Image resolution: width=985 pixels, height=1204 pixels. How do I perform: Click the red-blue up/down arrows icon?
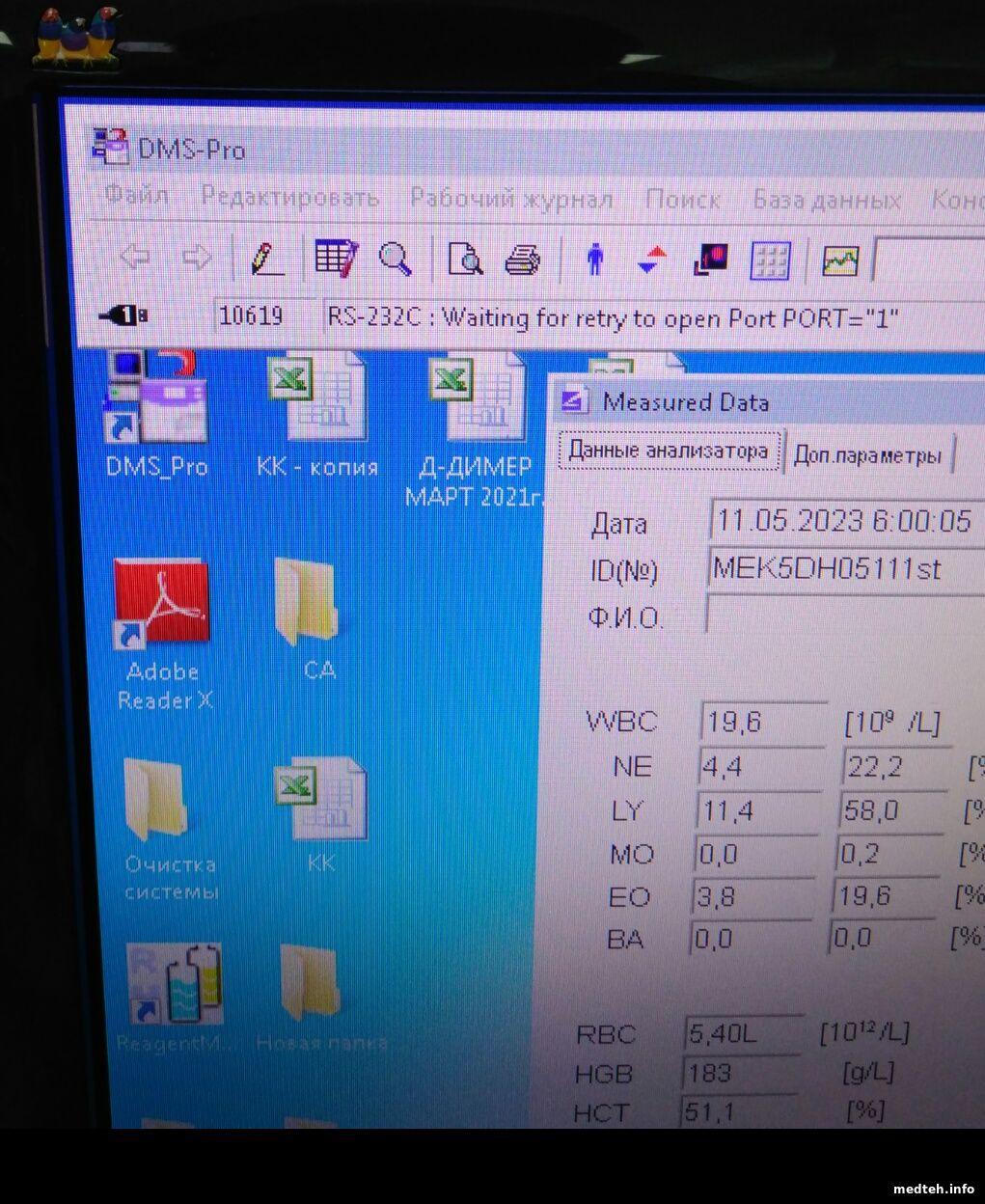pos(652,260)
